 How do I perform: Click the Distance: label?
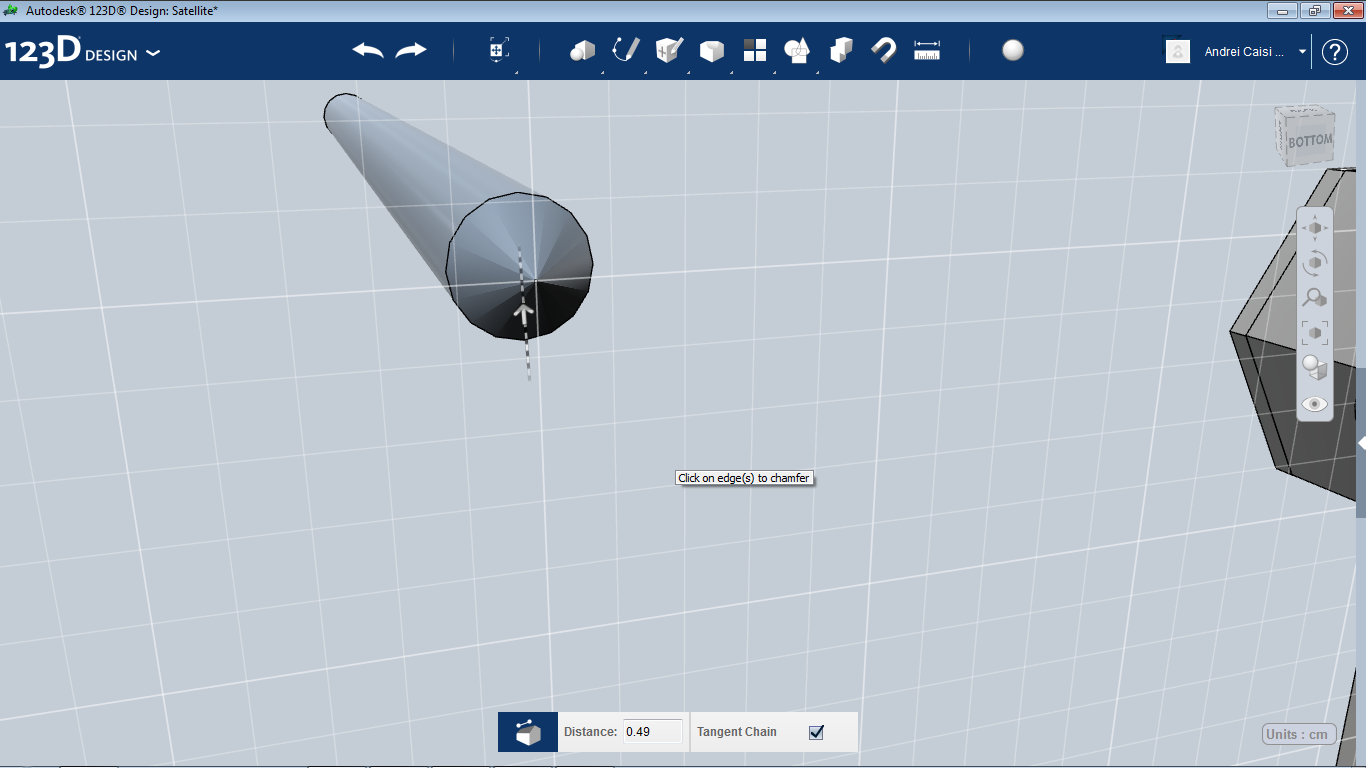pos(590,732)
